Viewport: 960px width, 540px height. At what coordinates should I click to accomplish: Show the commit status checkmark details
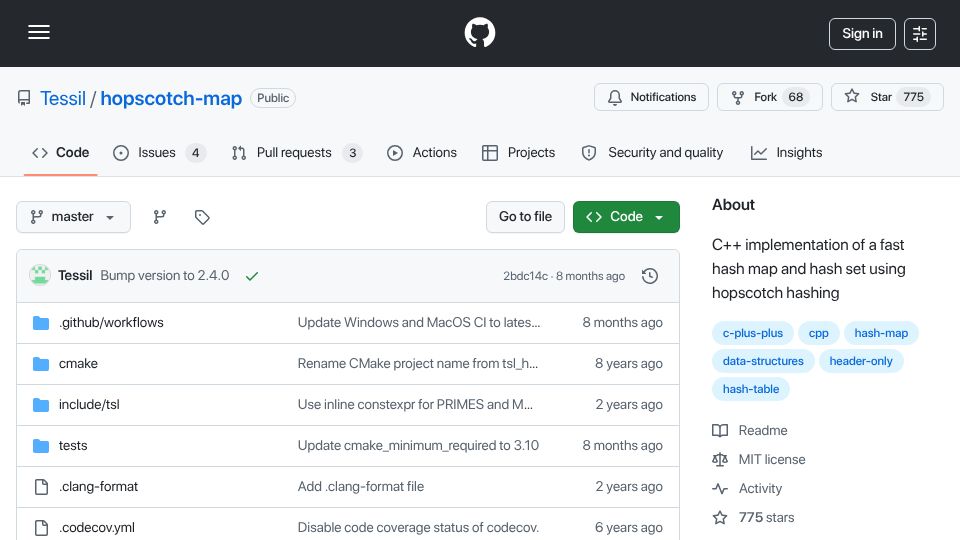(252, 276)
